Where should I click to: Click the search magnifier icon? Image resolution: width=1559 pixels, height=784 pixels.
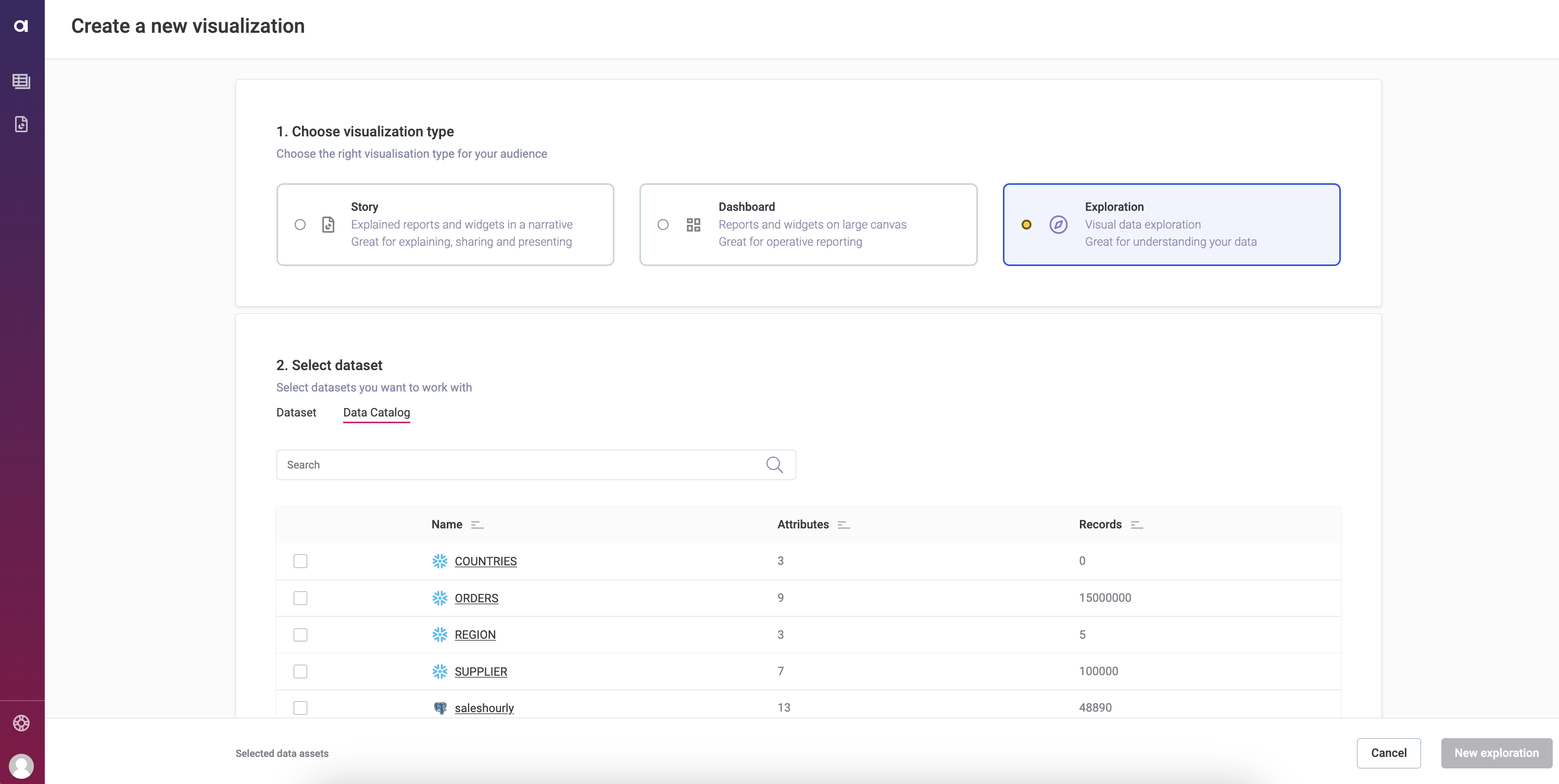(x=775, y=464)
